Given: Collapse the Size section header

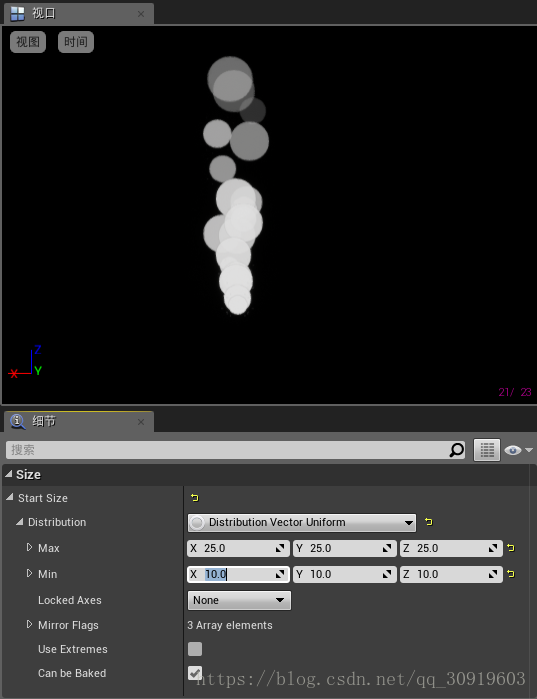Looking at the screenshot, I should pos(9,474).
